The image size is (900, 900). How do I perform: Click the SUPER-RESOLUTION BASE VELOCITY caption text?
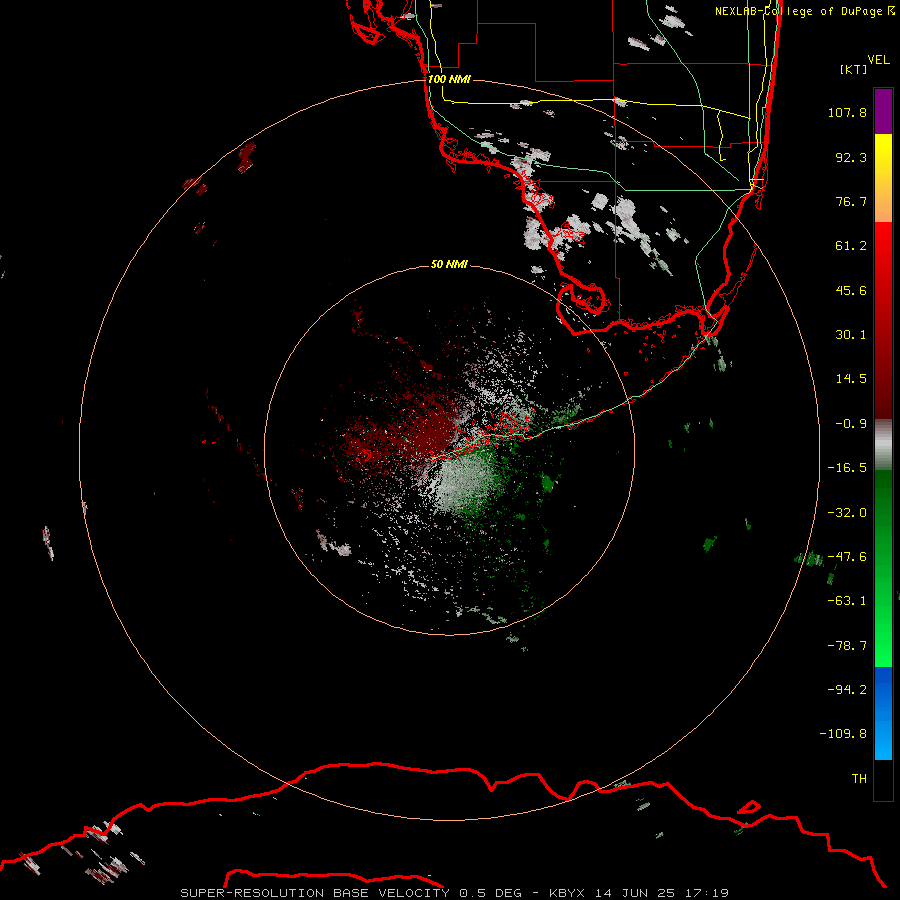[315, 893]
